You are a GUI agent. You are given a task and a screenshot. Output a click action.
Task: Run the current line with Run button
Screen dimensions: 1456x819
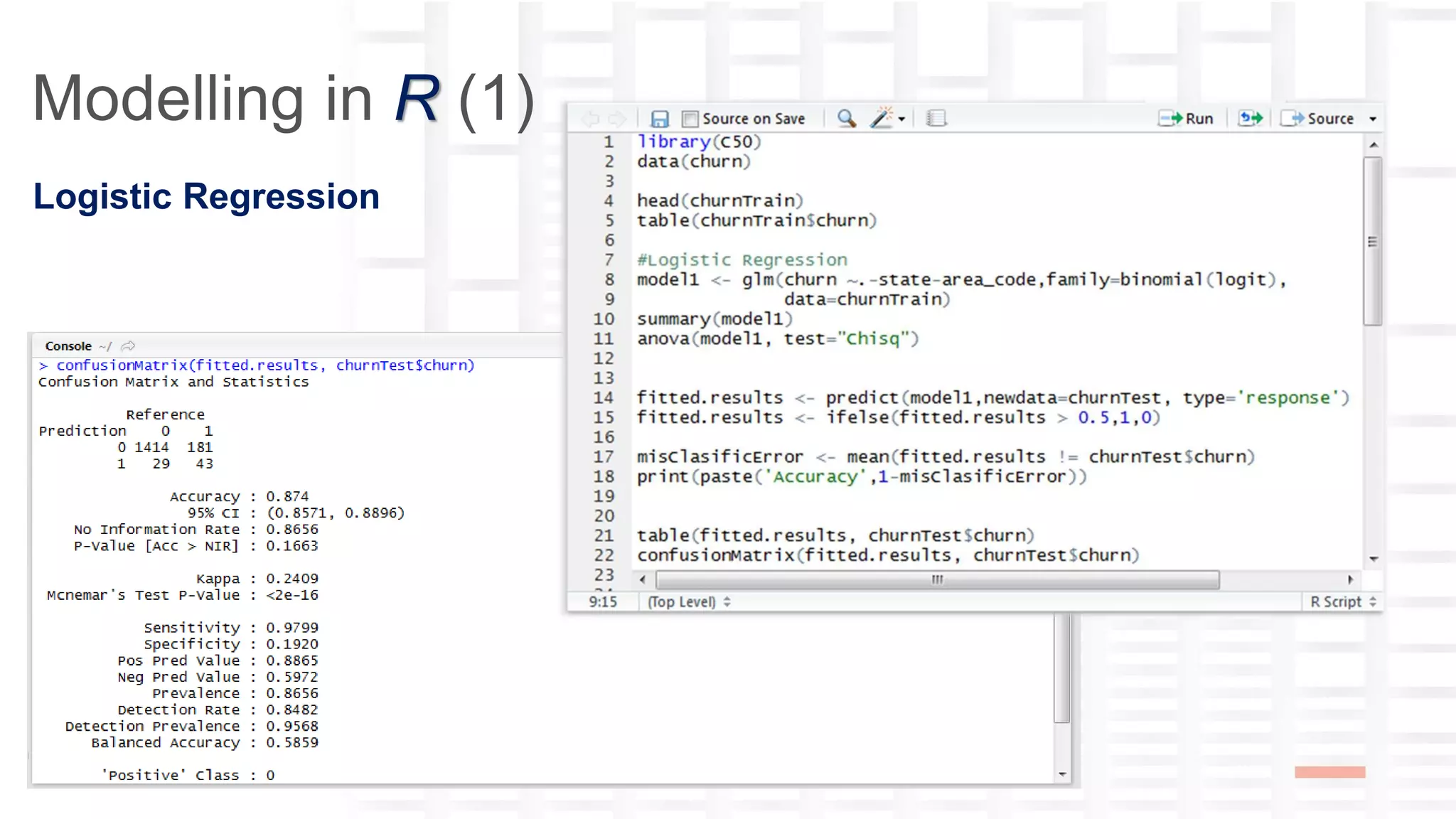[x=1186, y=119]
